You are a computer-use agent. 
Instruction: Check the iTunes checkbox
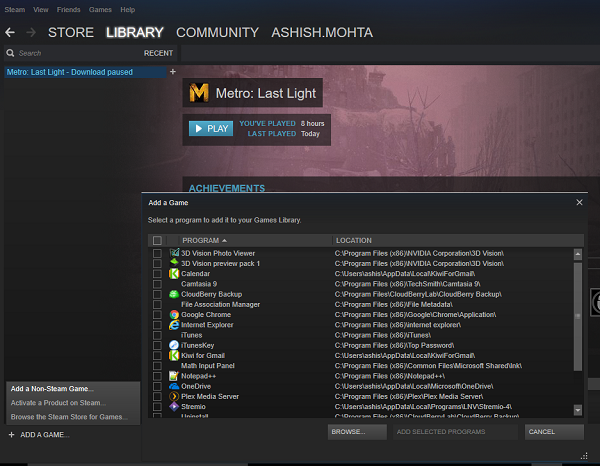[157, 335]
